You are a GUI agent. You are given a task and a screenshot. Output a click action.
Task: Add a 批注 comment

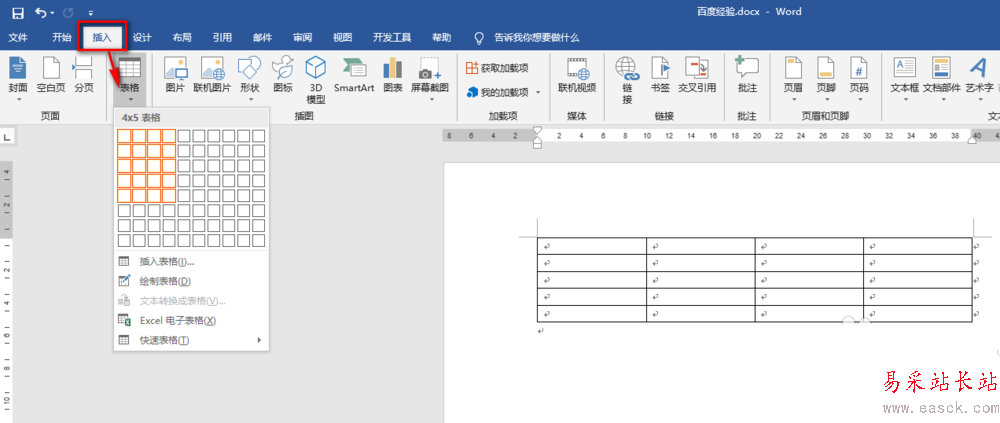point(747,75)
